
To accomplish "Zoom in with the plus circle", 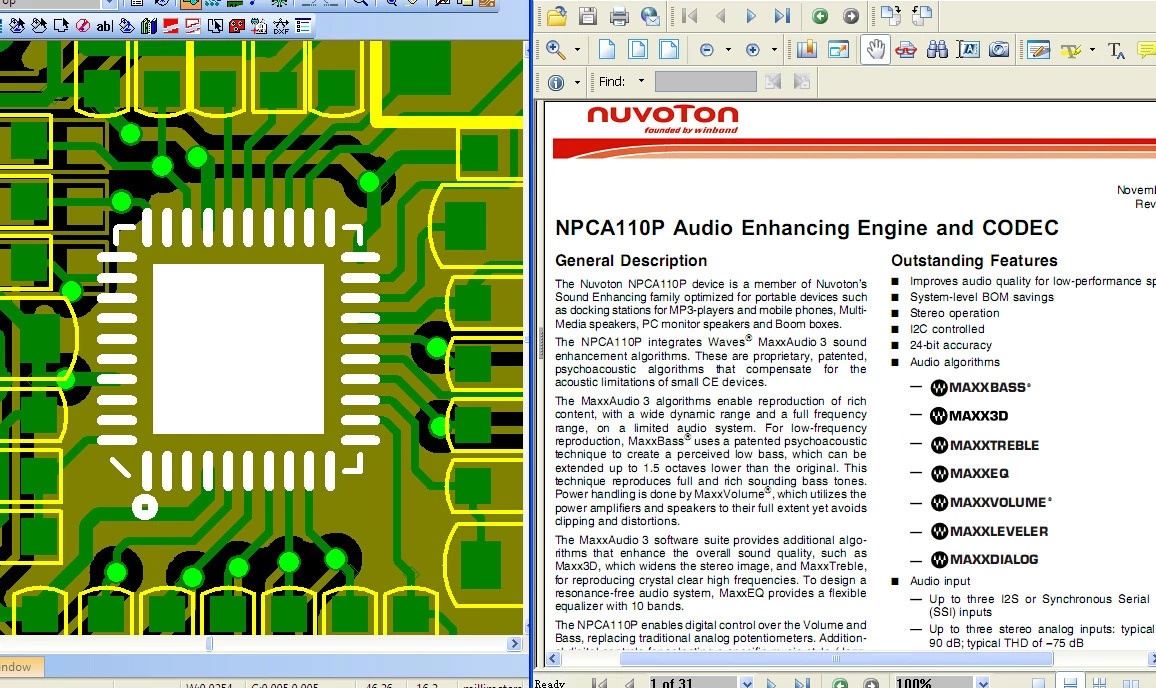I will click(753, 50).
